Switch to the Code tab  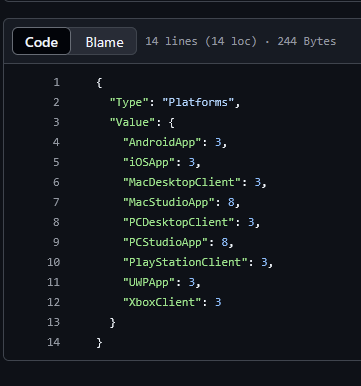coord(41,42)
